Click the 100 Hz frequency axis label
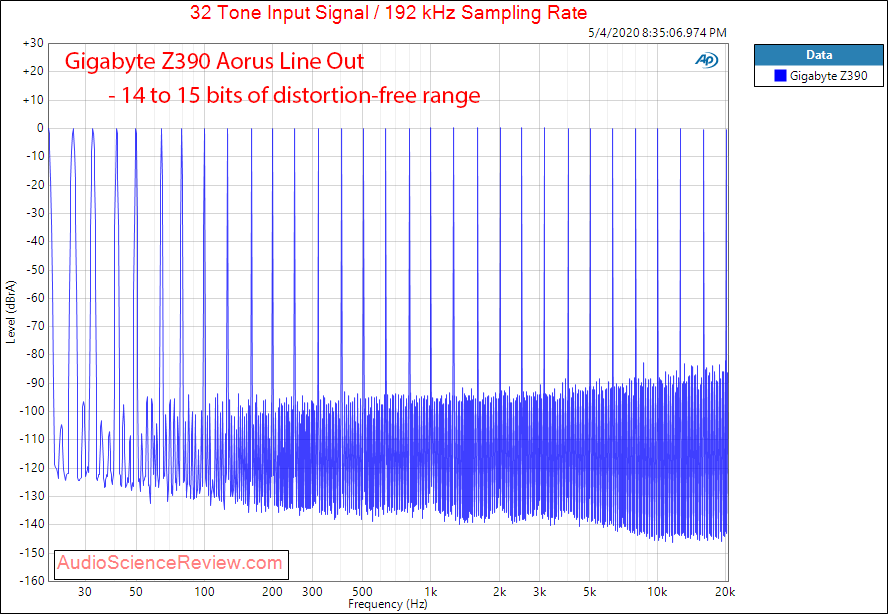Viewport: 888px width, 614px height. (204, 592)
